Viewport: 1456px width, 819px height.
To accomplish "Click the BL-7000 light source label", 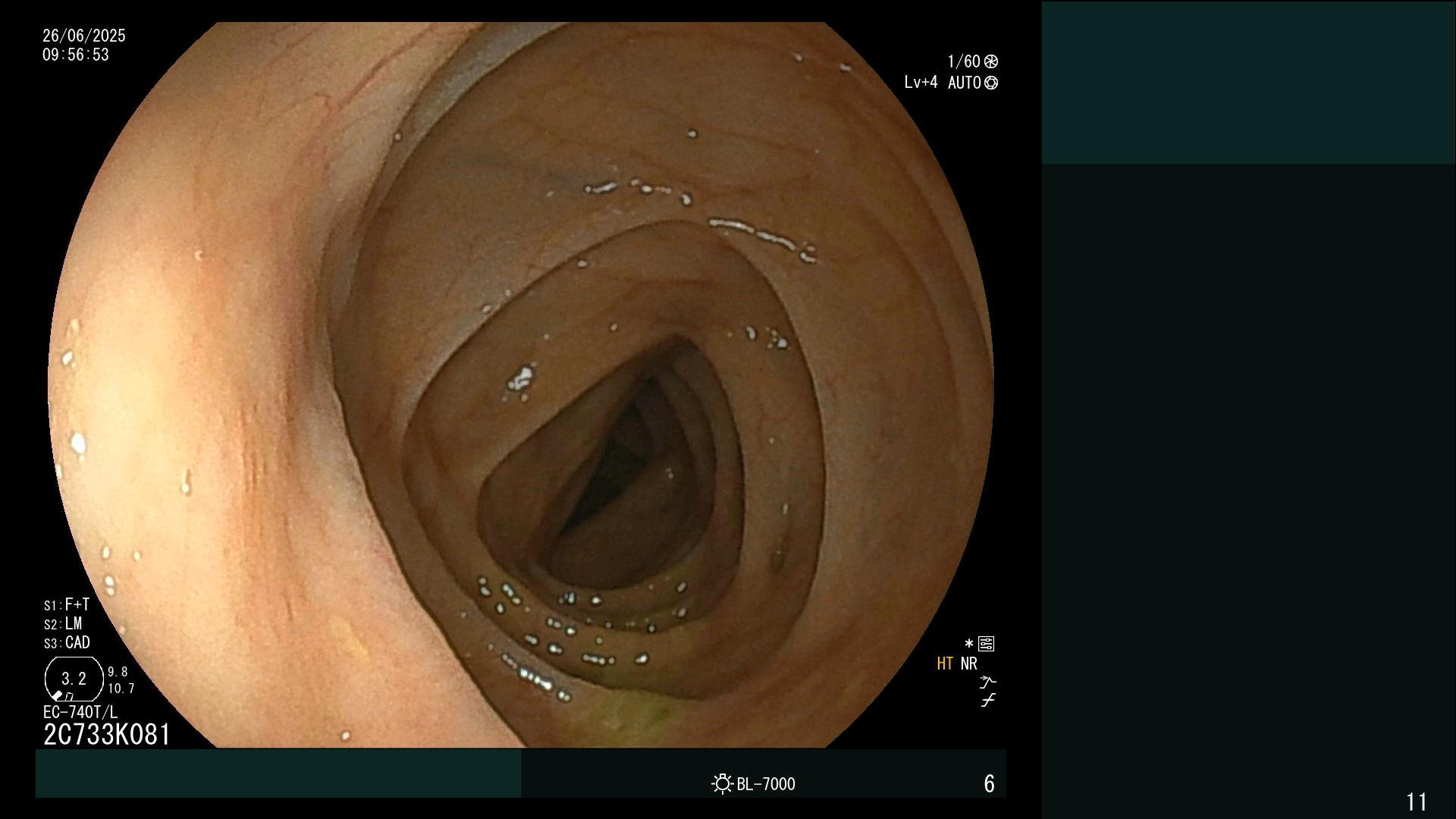I will click(766, 784).
